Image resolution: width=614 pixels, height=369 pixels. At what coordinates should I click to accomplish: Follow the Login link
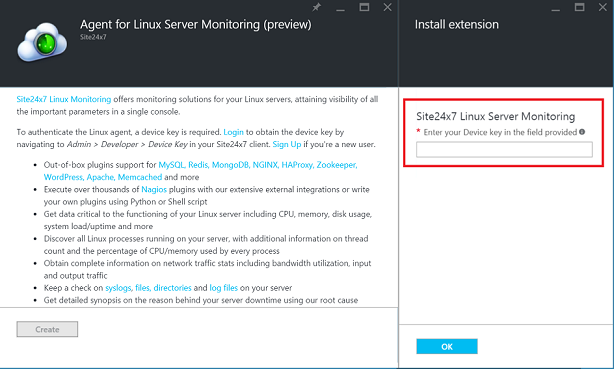point(233,132)
